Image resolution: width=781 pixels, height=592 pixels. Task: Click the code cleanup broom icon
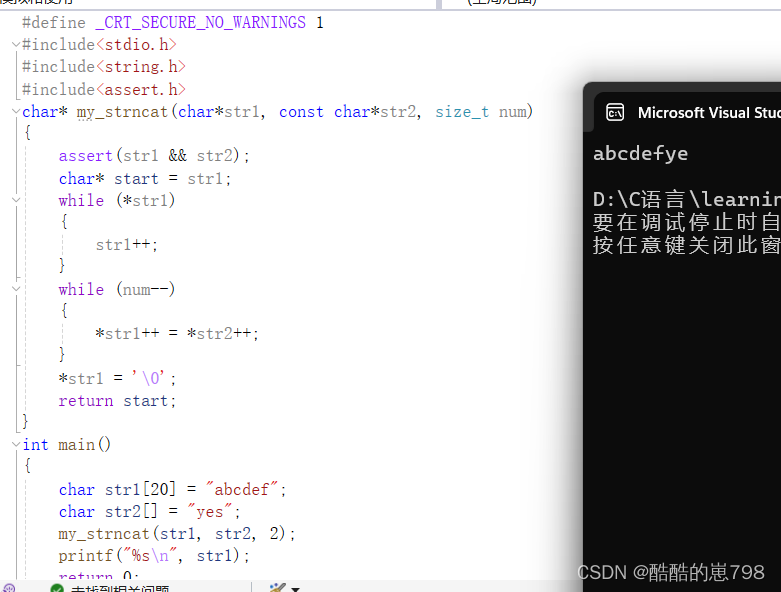pos(277,588)
